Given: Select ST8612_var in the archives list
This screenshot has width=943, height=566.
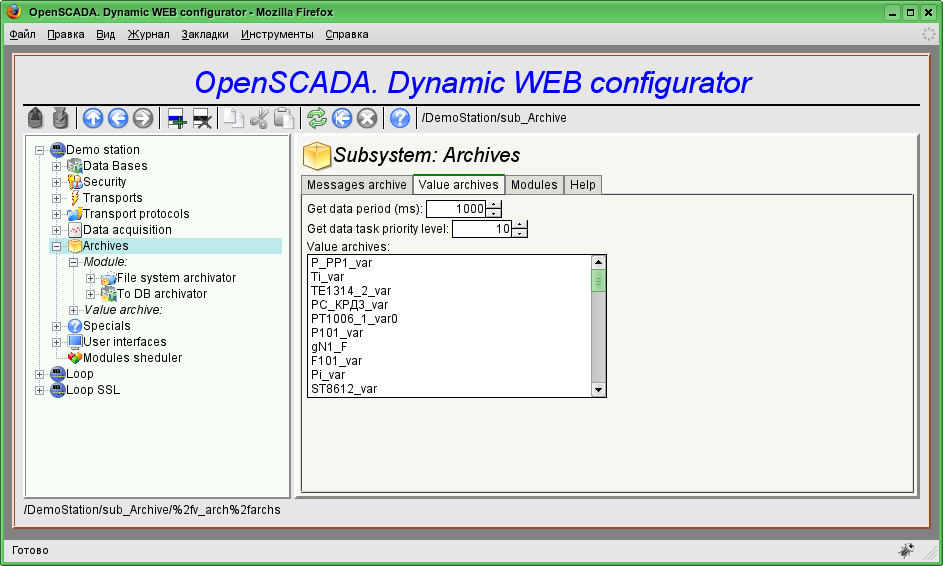Looking at the screenshot, I should click(344, 389).
